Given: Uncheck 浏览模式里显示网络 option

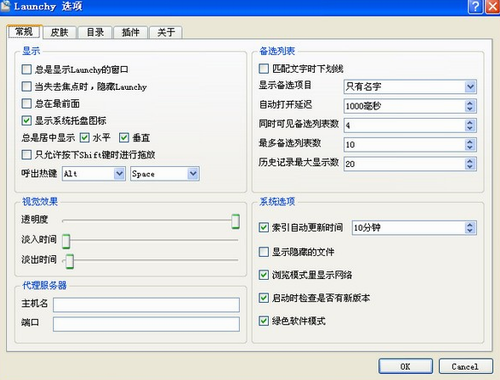Looking at the screenshot, I should (x=264, y=275).
